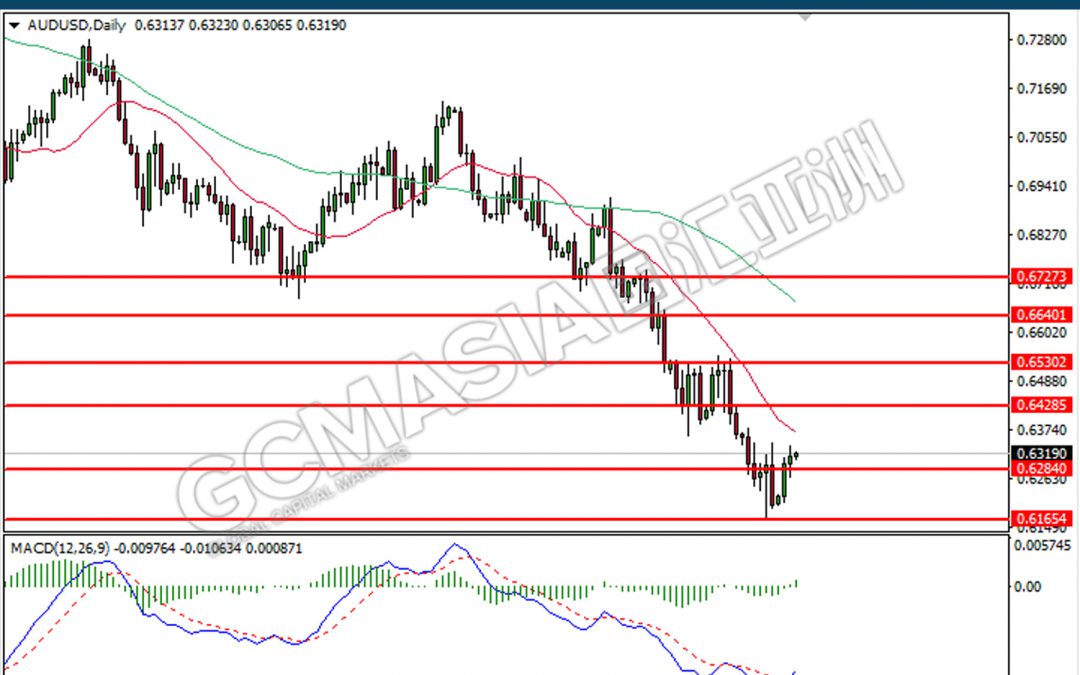
Task: Select the 0.66401 price level label
Action: click(x=1041, y=315)
